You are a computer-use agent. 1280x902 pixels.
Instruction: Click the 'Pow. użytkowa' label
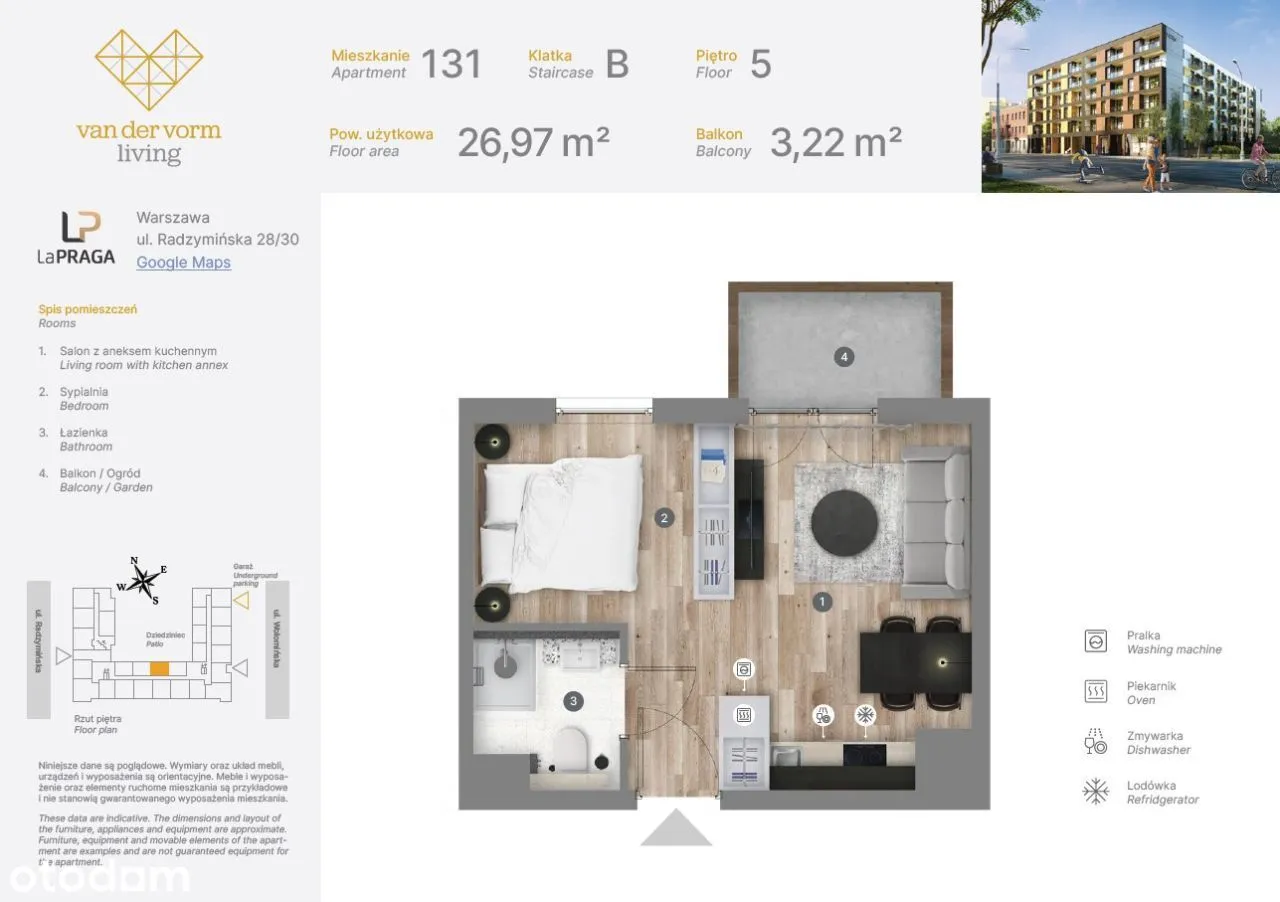[x=381, y=134]
